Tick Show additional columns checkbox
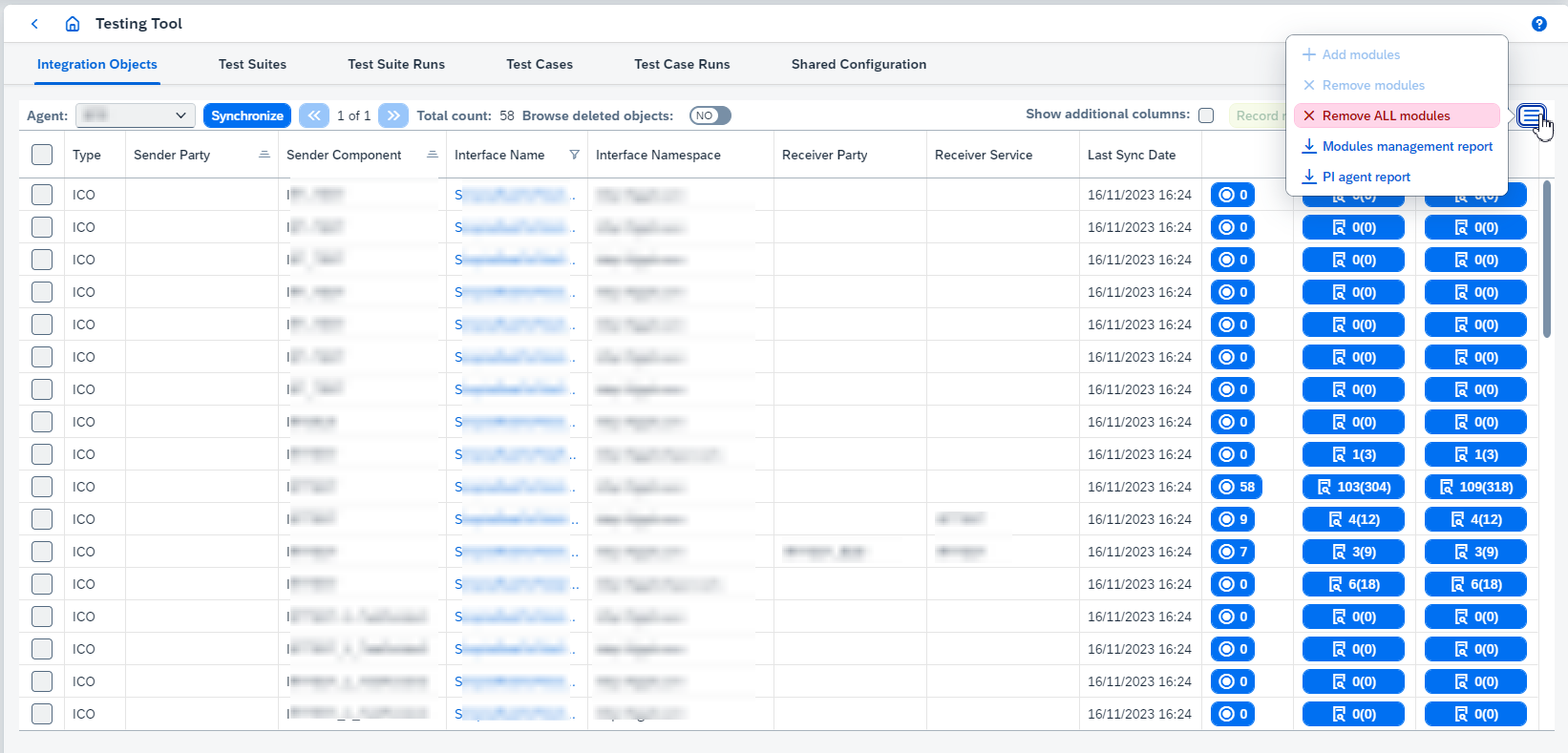The height and width of the screenshot is (753, 1568). tap(1206, 115)
